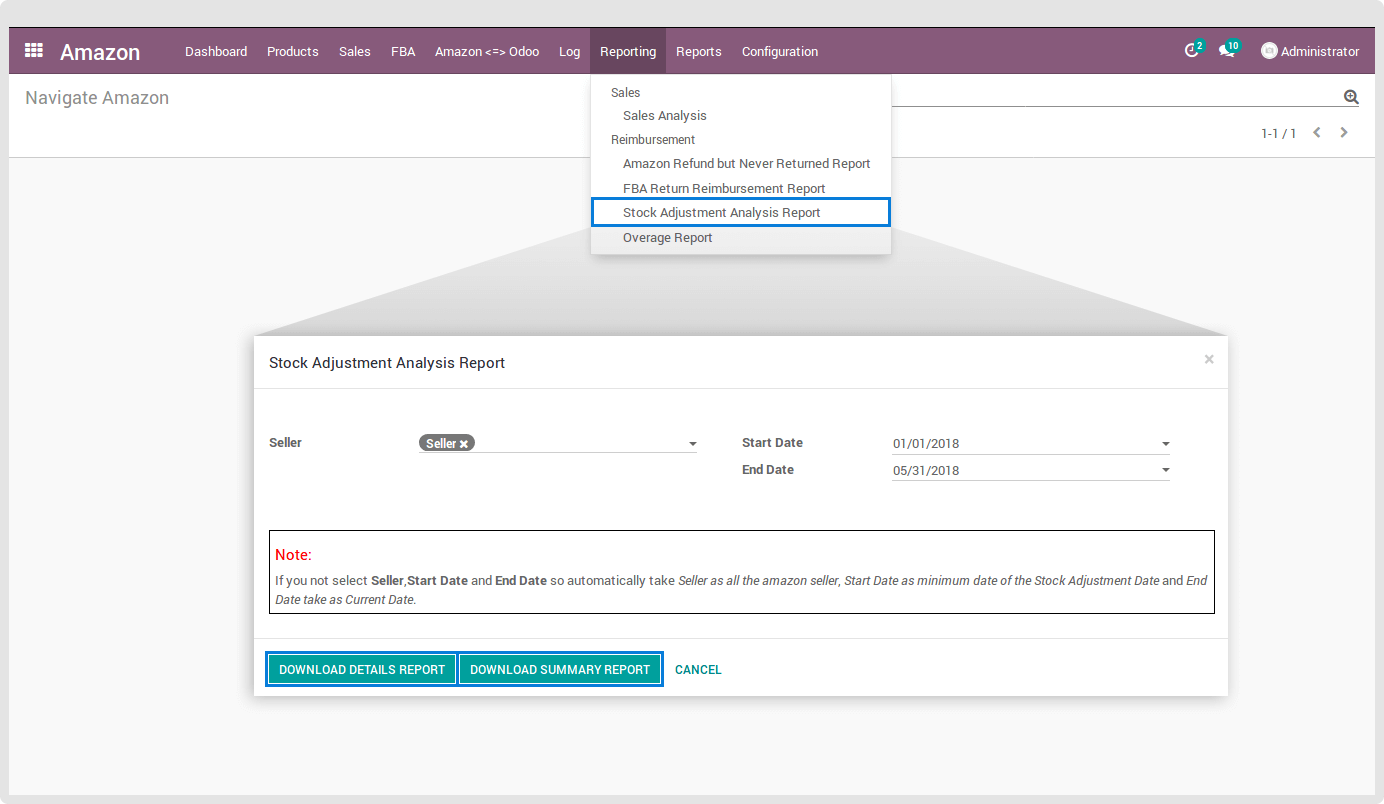The height and width of the screenshot is (804, 1384).
Task: Open the Dashboard menu
Action: coord(216,51)
